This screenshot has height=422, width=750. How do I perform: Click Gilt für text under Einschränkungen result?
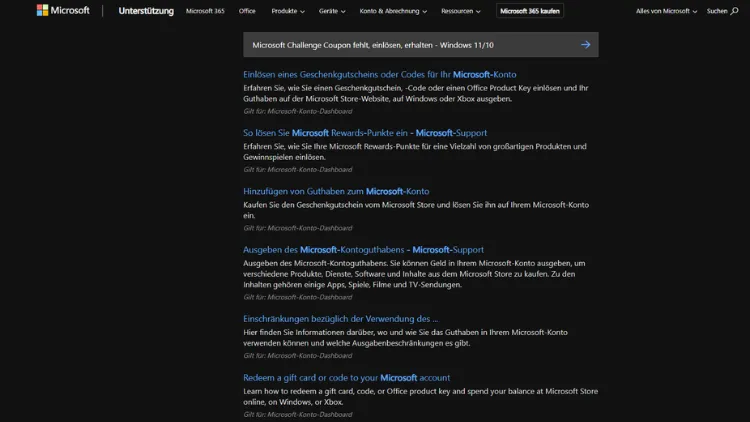point(298,355)
